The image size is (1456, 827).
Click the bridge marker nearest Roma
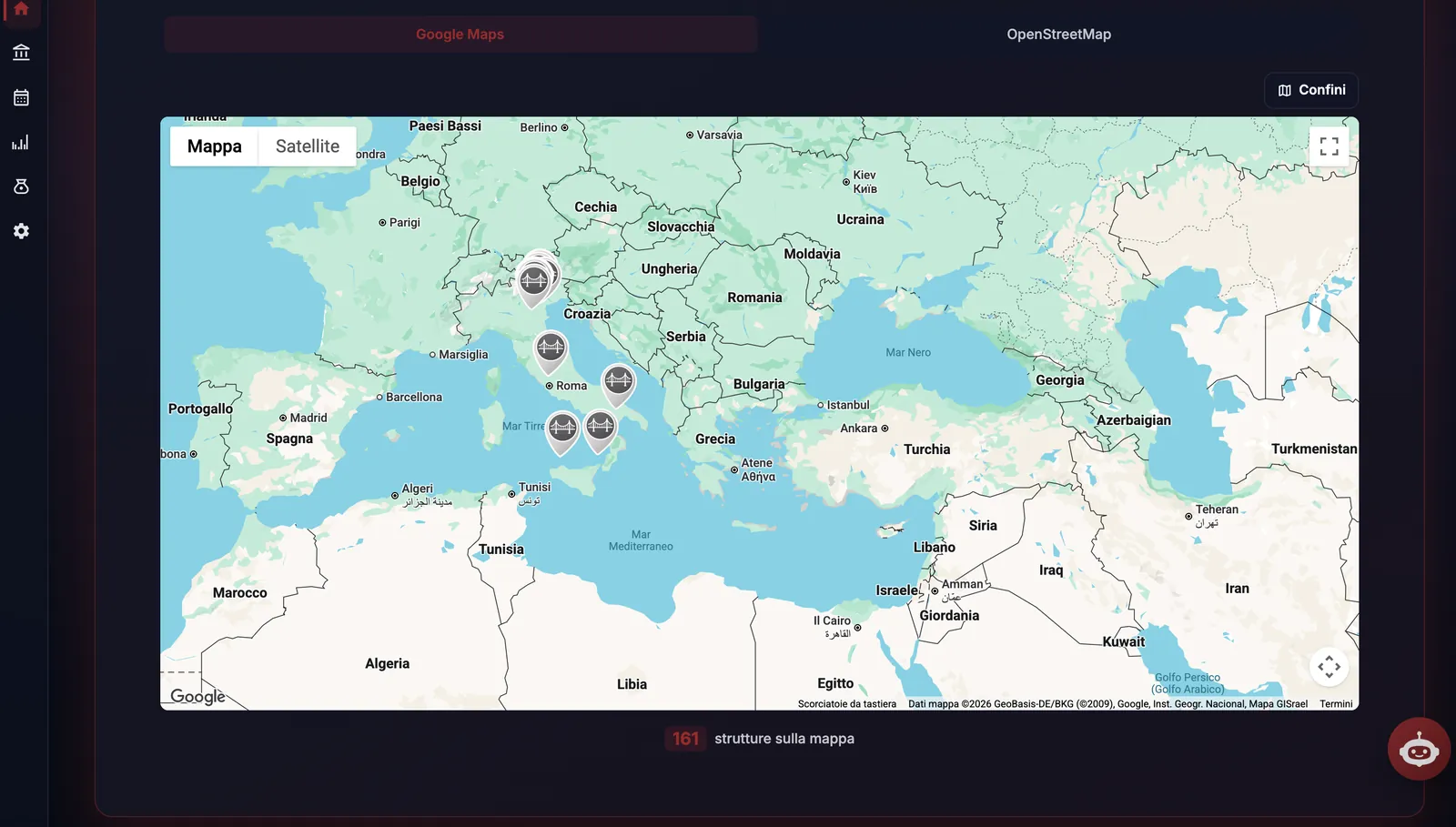pyautogui.click(x=551, y=350)
